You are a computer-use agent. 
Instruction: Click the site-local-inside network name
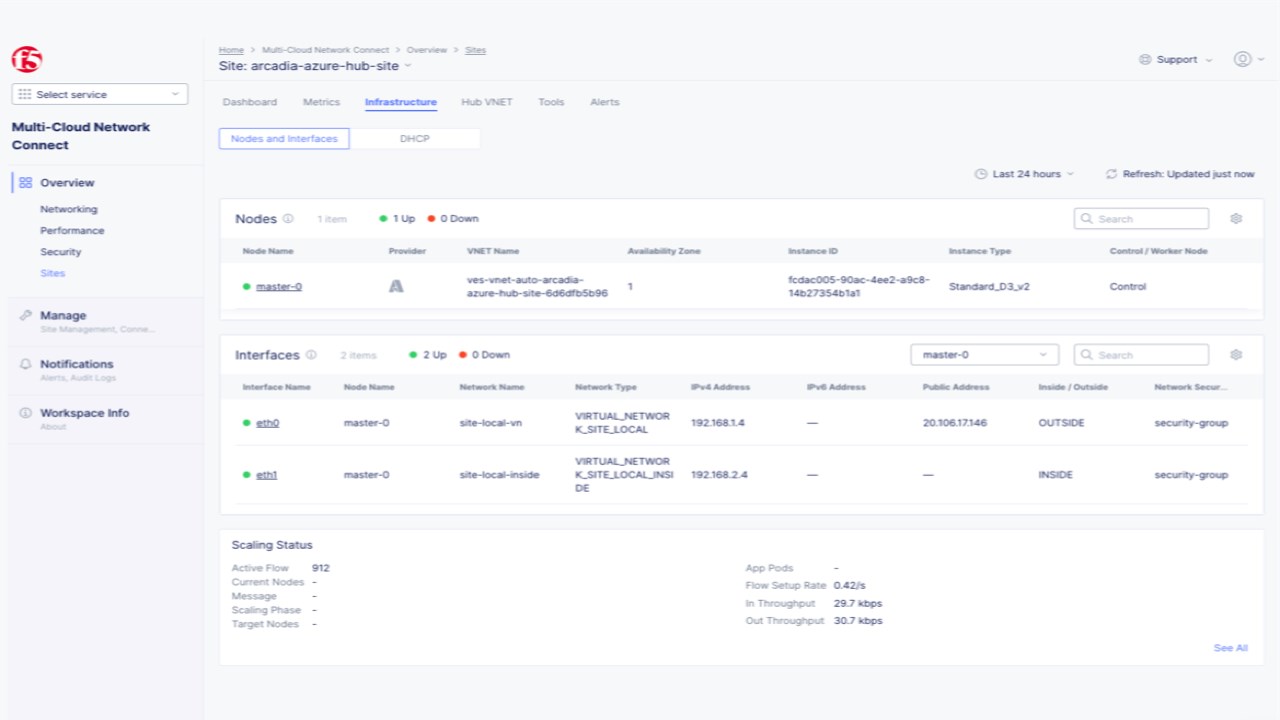(499, 475)
